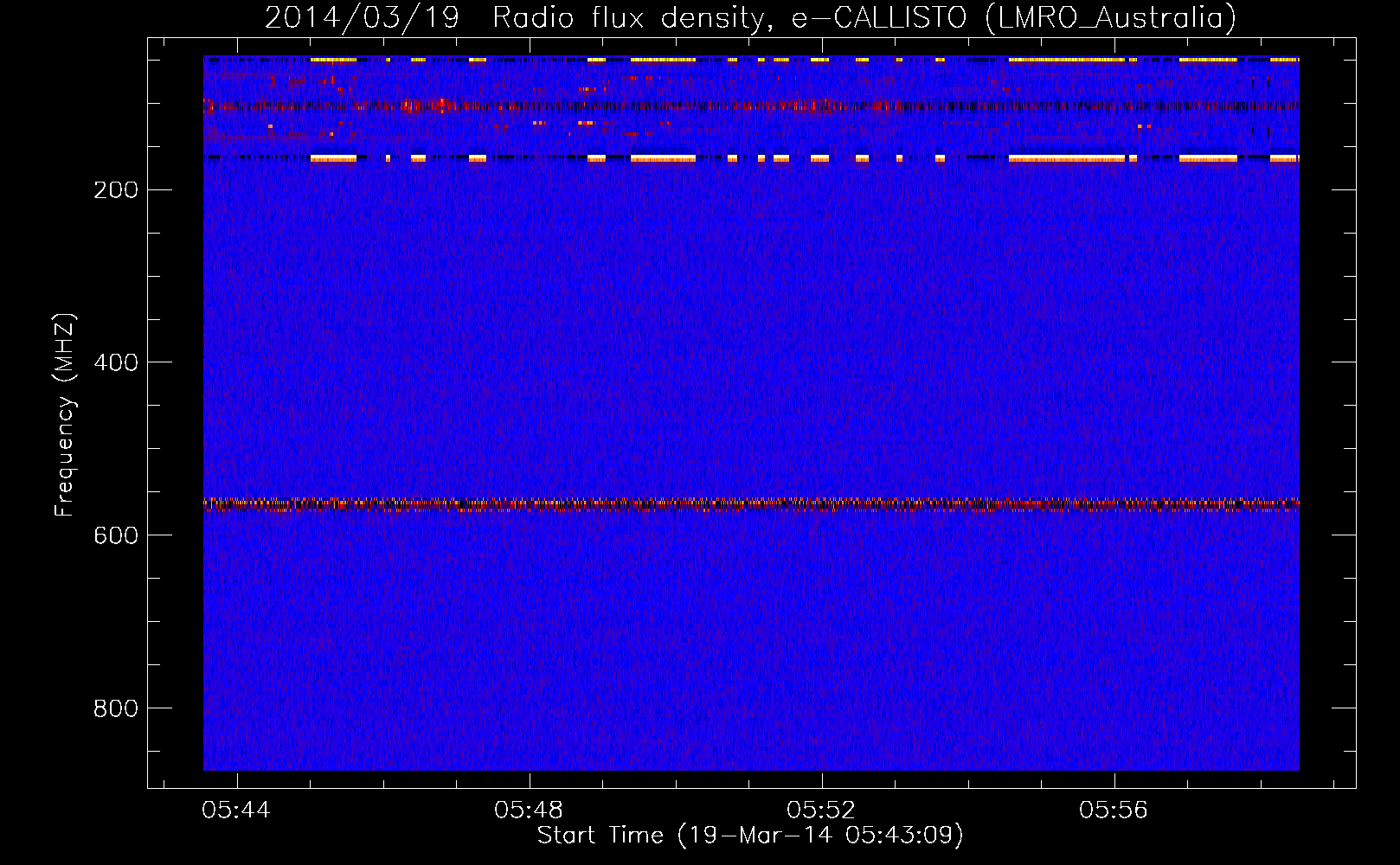
Task: Click the "e-CALLISTO" text in the title
Action: click(x=879, y=18)
